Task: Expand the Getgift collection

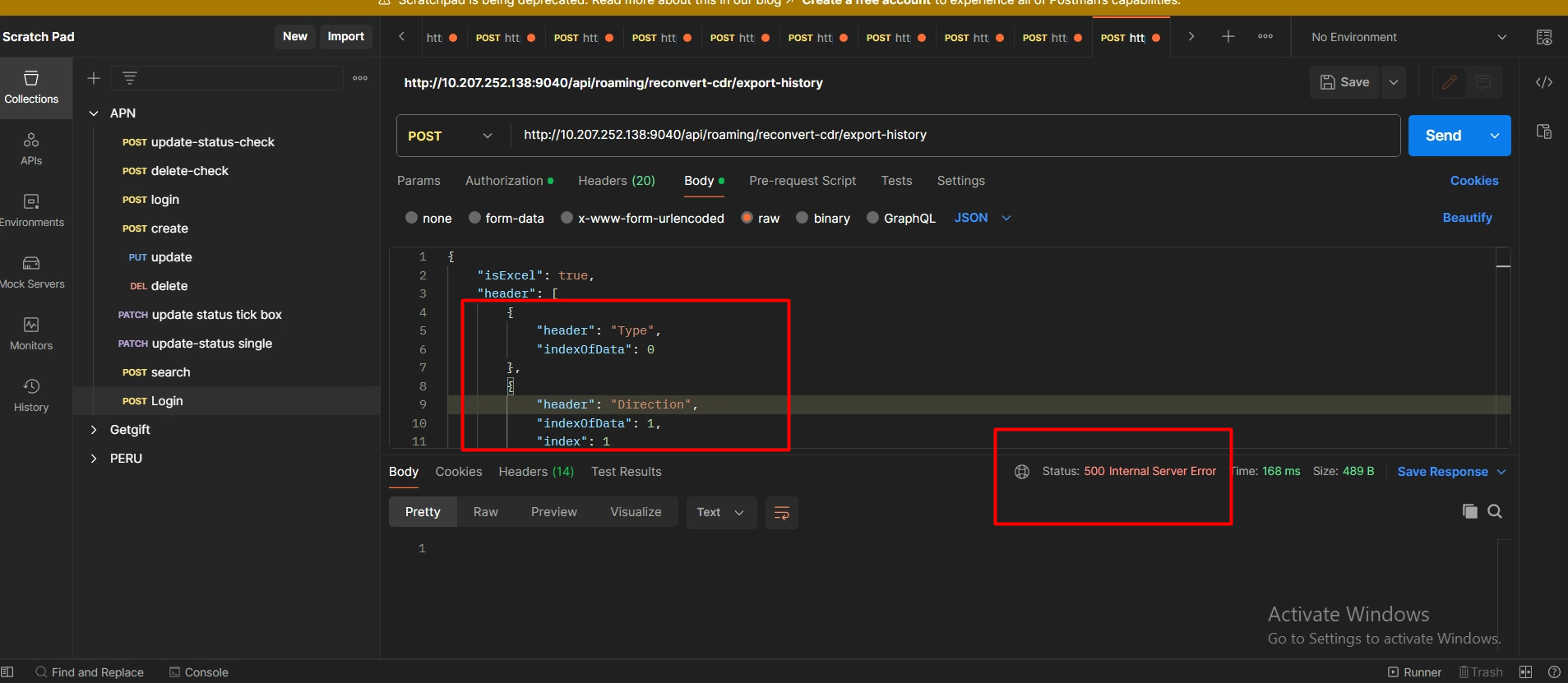Action: pos(94,430)
